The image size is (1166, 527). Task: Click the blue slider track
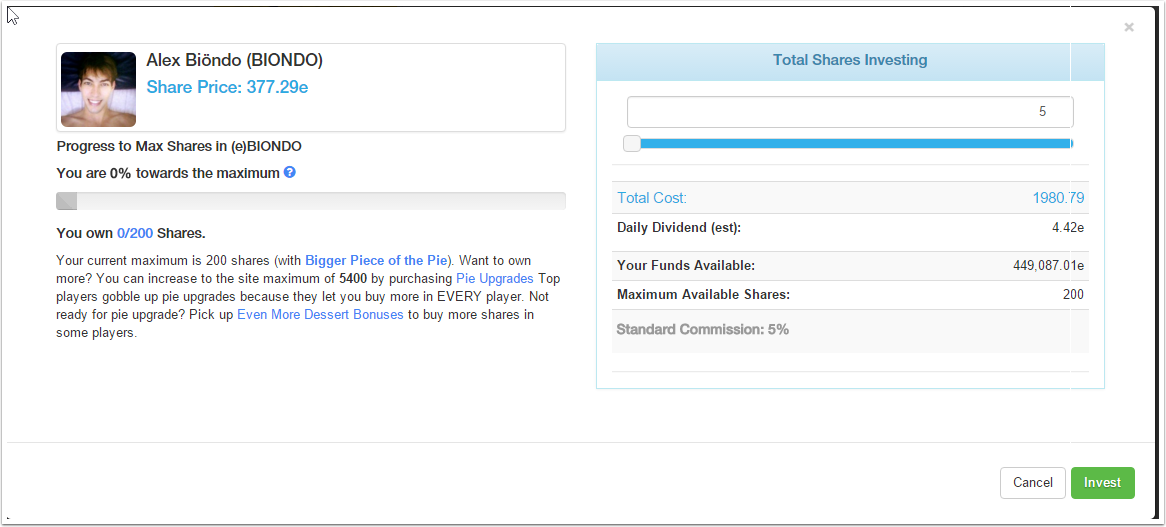point(850,143)
